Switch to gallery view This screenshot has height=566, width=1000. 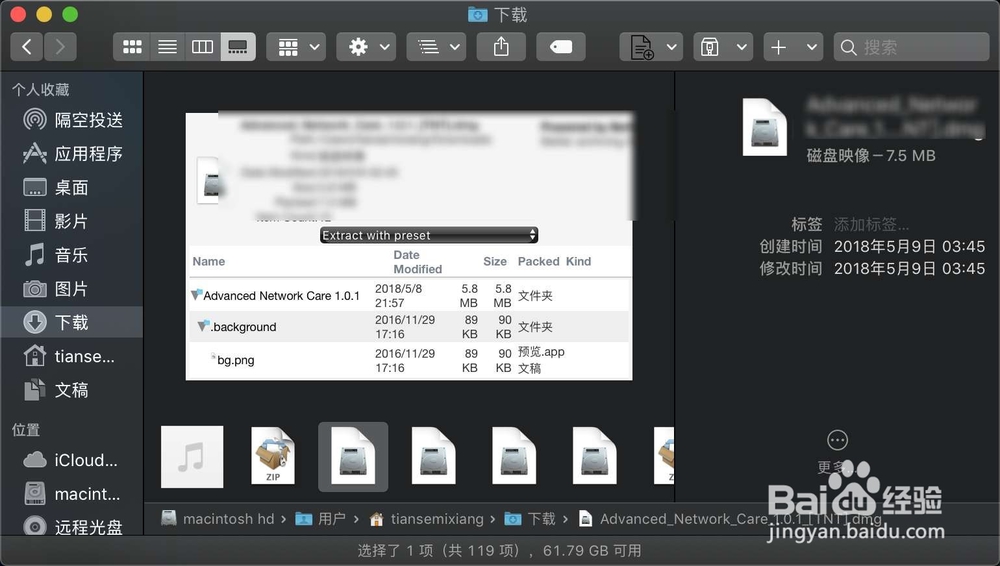238,47
